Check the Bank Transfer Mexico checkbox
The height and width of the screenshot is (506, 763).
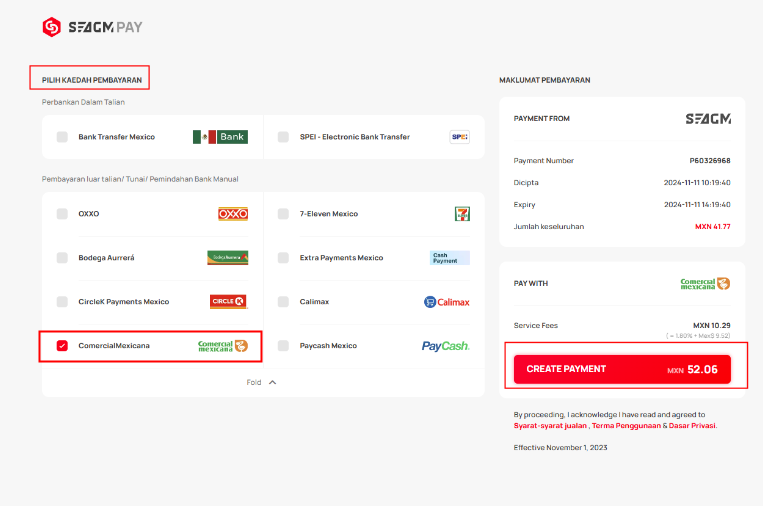pos(62,137)
